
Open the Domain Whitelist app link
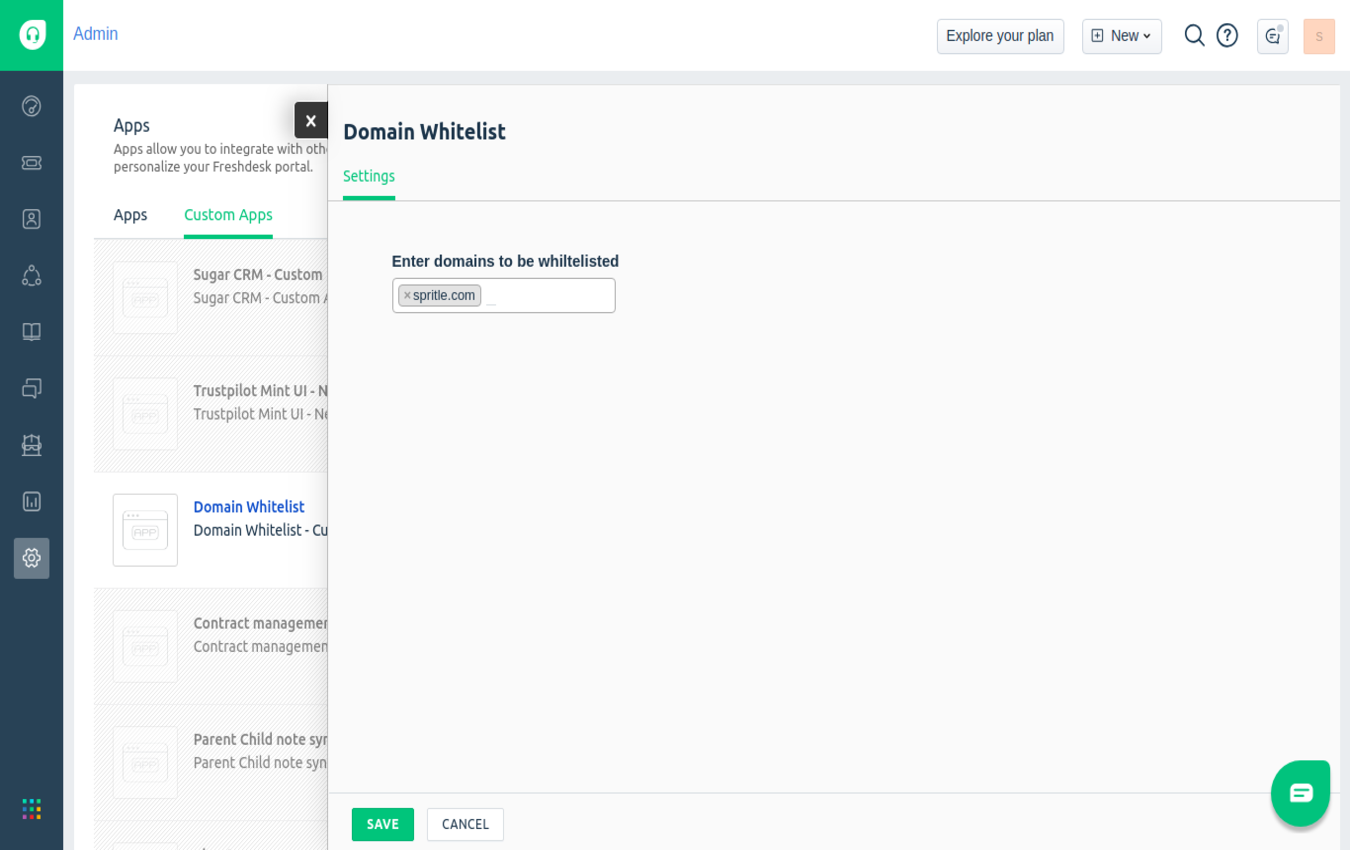pyautogui.click(x=249, y=507)
